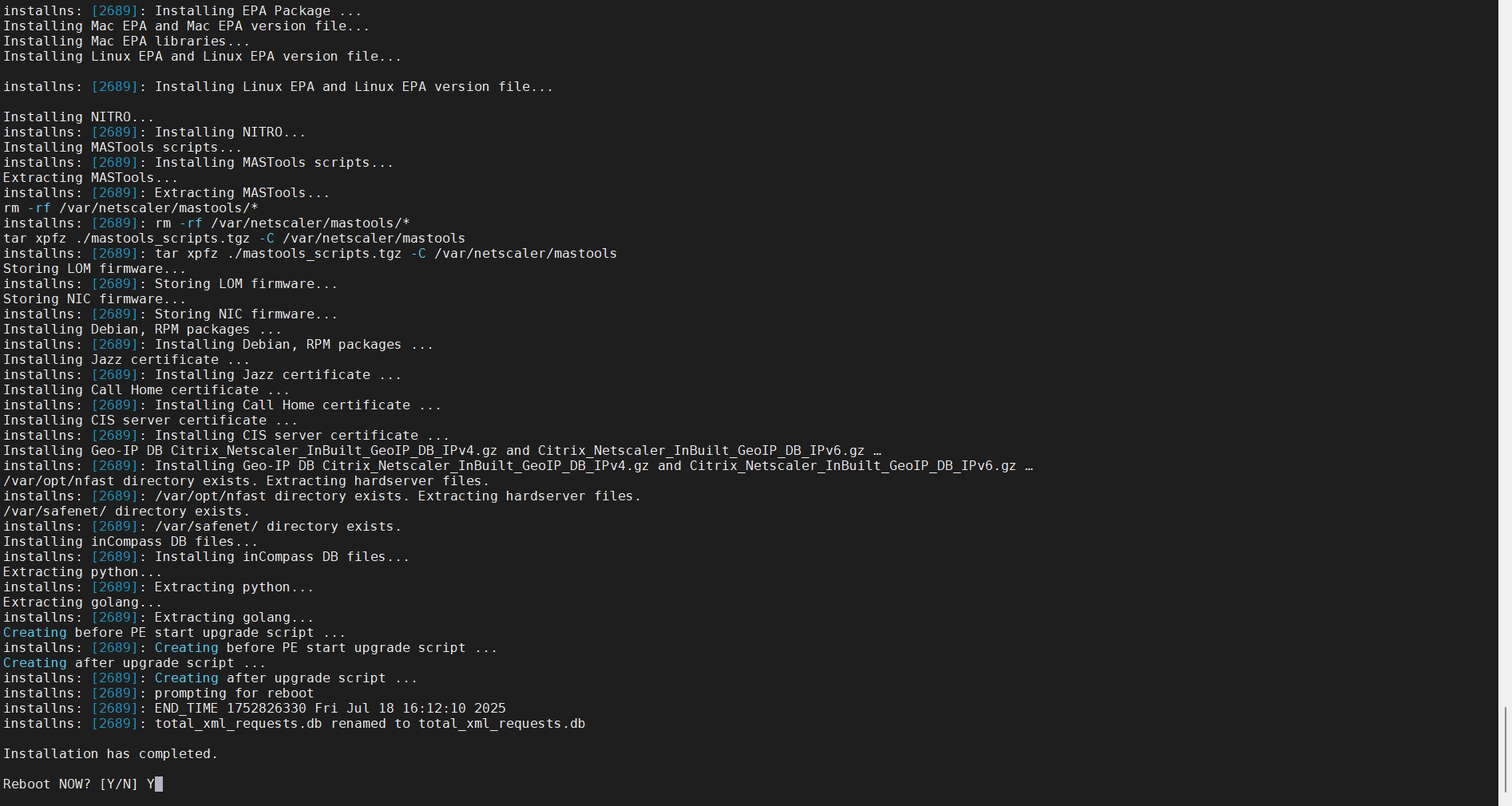
Task: Click the scrollbar thumb at the bottom right
Action: [1505, 750]
